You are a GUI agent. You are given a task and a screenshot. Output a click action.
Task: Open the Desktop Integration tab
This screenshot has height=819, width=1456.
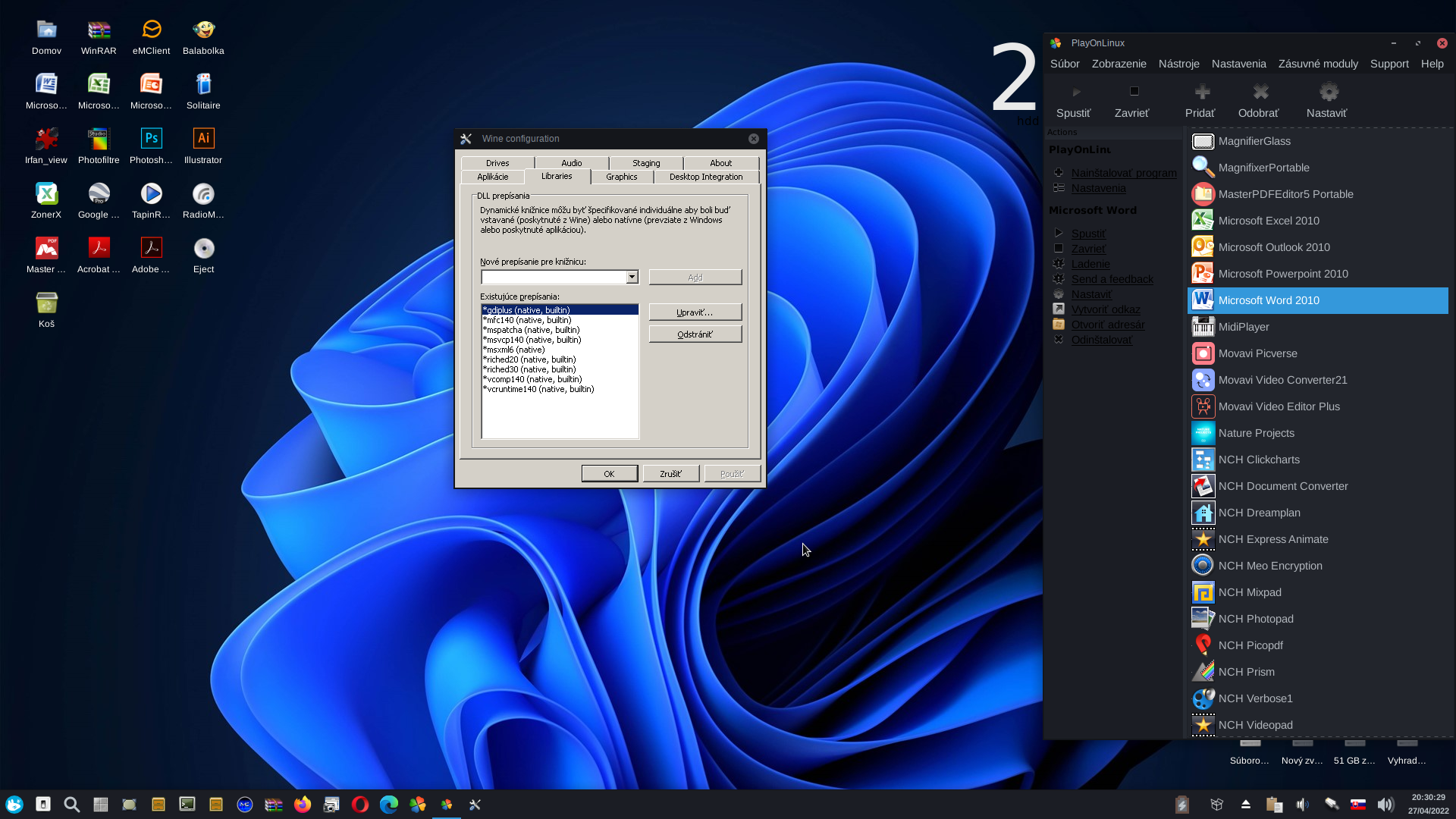[x=705, y=177]
